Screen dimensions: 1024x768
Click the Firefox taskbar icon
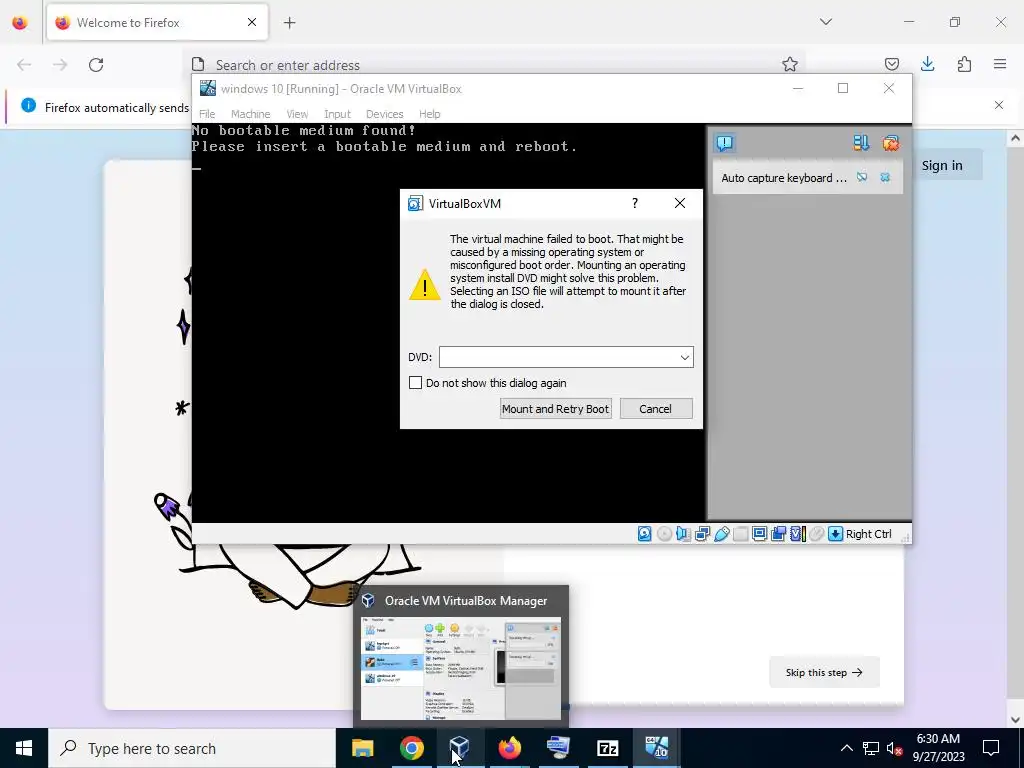pyautogui.click(x=509, y=748)
